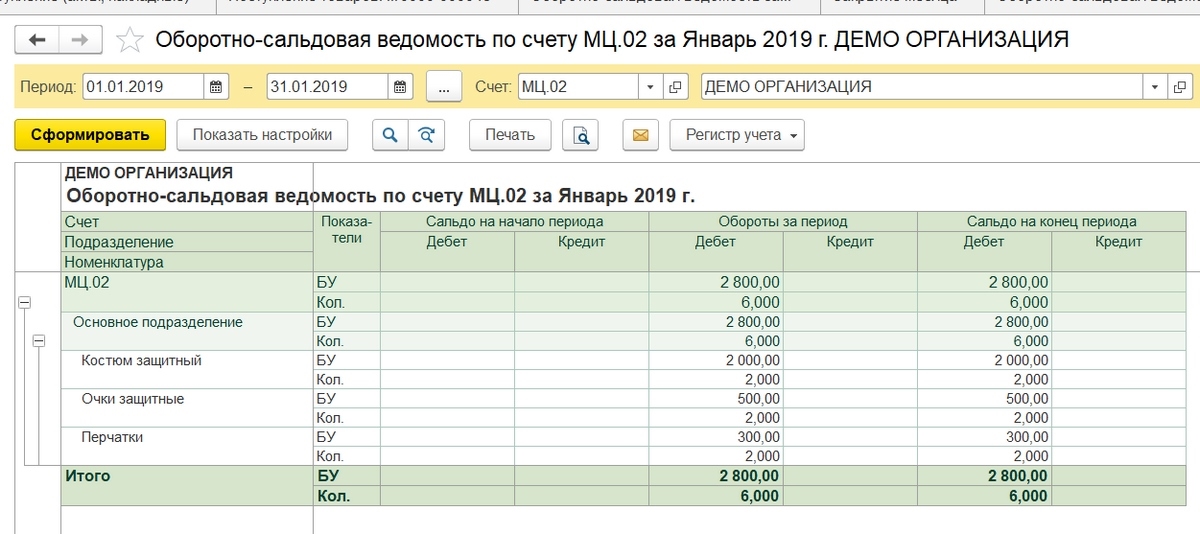
Task: Open the Счет МЦ.02 dropdown arrow
Action: (652, 87)
